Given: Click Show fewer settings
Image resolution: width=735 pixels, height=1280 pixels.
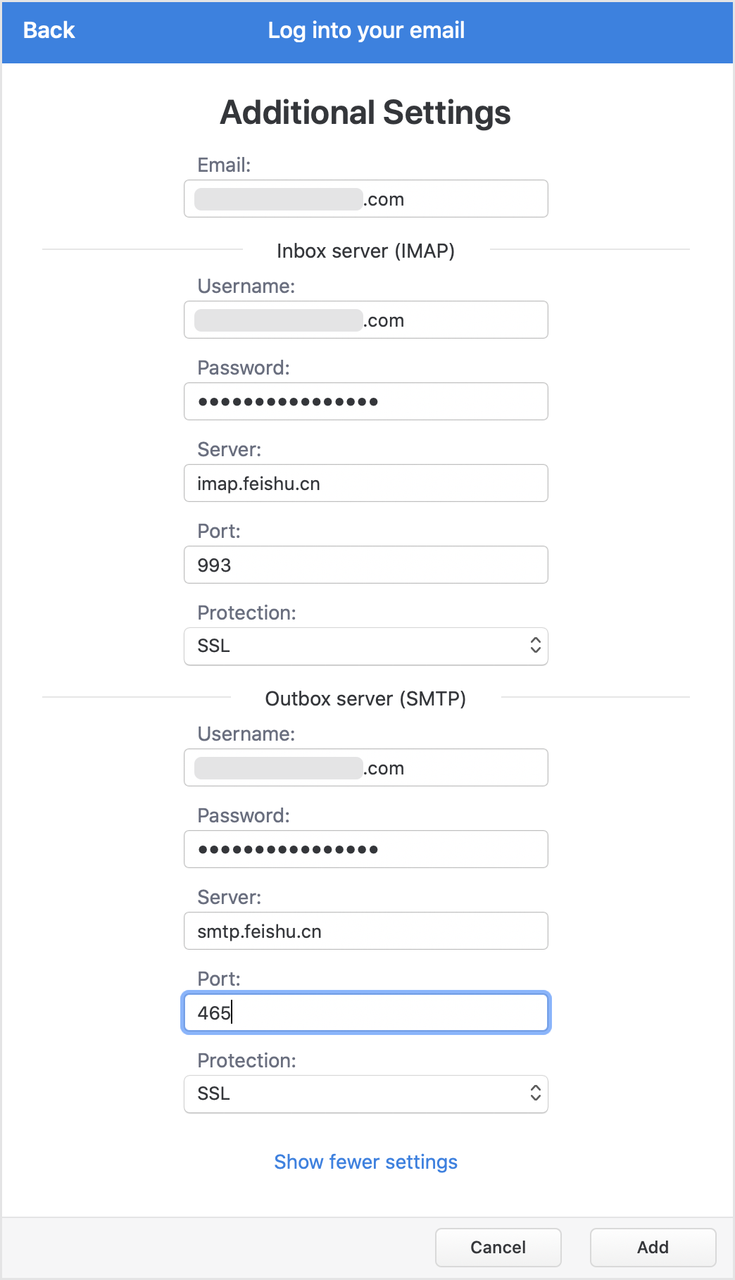Looking at the screenshot, I should coord(365,1162).
